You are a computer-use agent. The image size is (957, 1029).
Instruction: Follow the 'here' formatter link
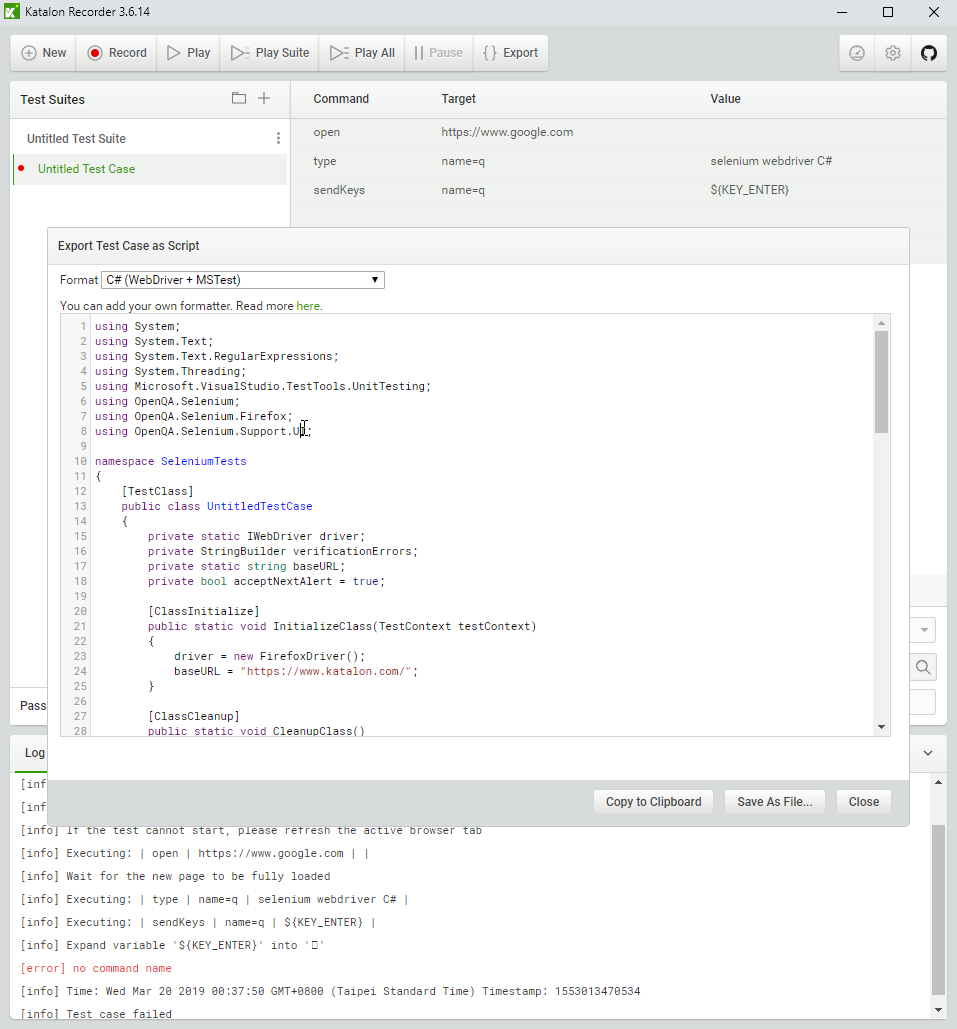(x=308, y=306)
